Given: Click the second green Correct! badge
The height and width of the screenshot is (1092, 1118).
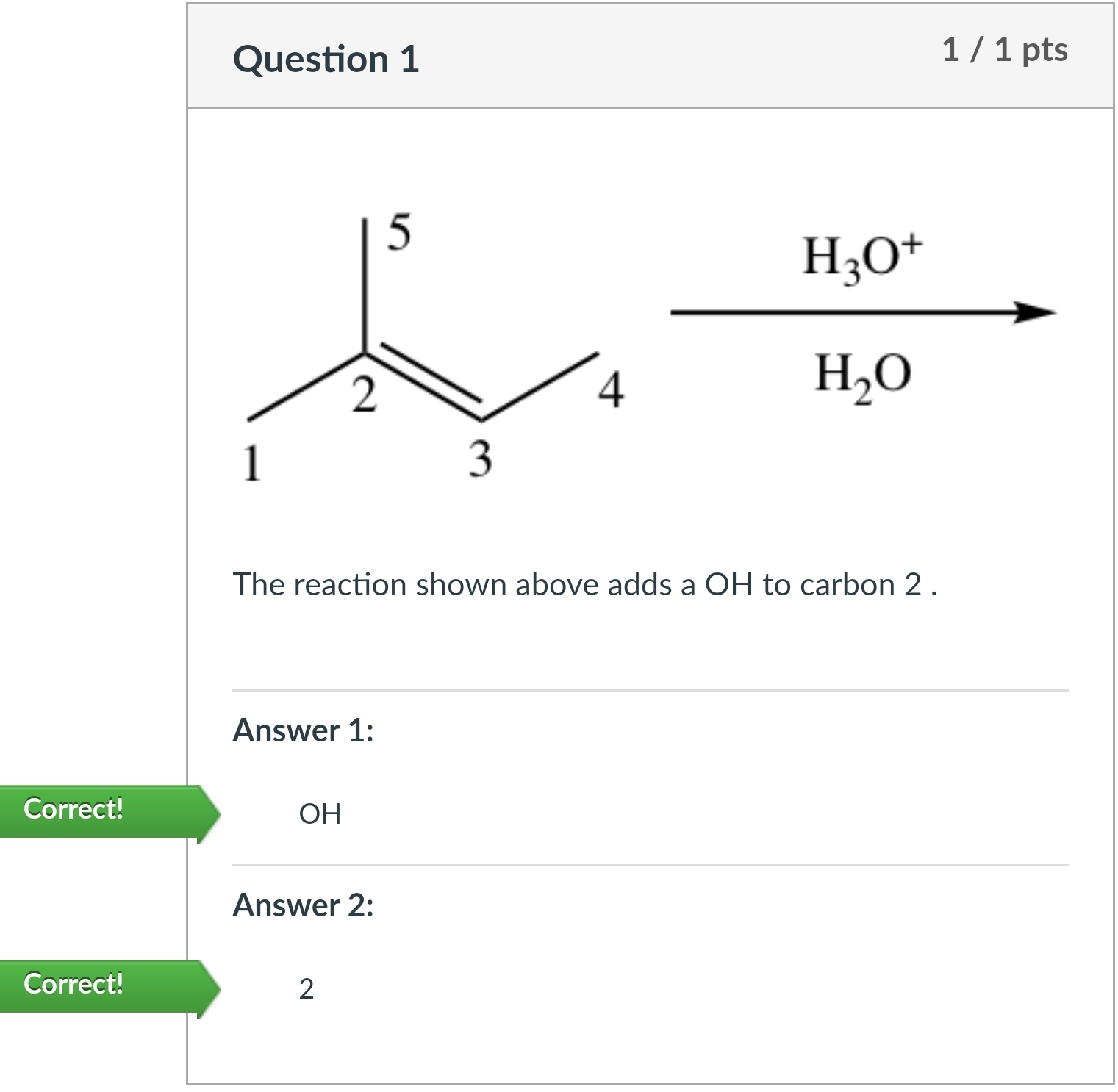Looking at the screenshot, I should click(x=74, y=984).
